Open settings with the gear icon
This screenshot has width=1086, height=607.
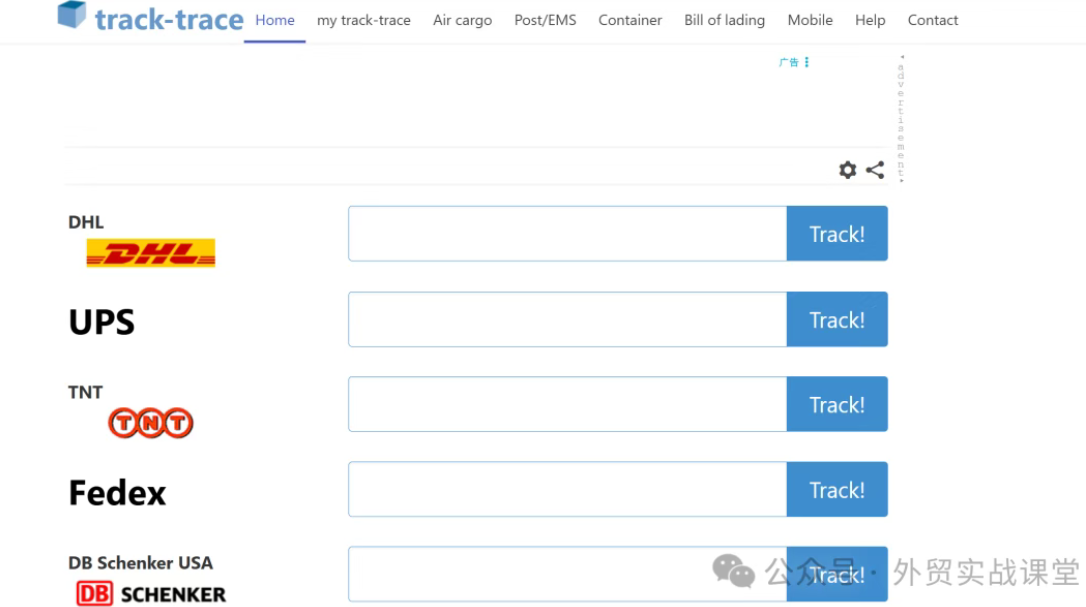(847, 170)
